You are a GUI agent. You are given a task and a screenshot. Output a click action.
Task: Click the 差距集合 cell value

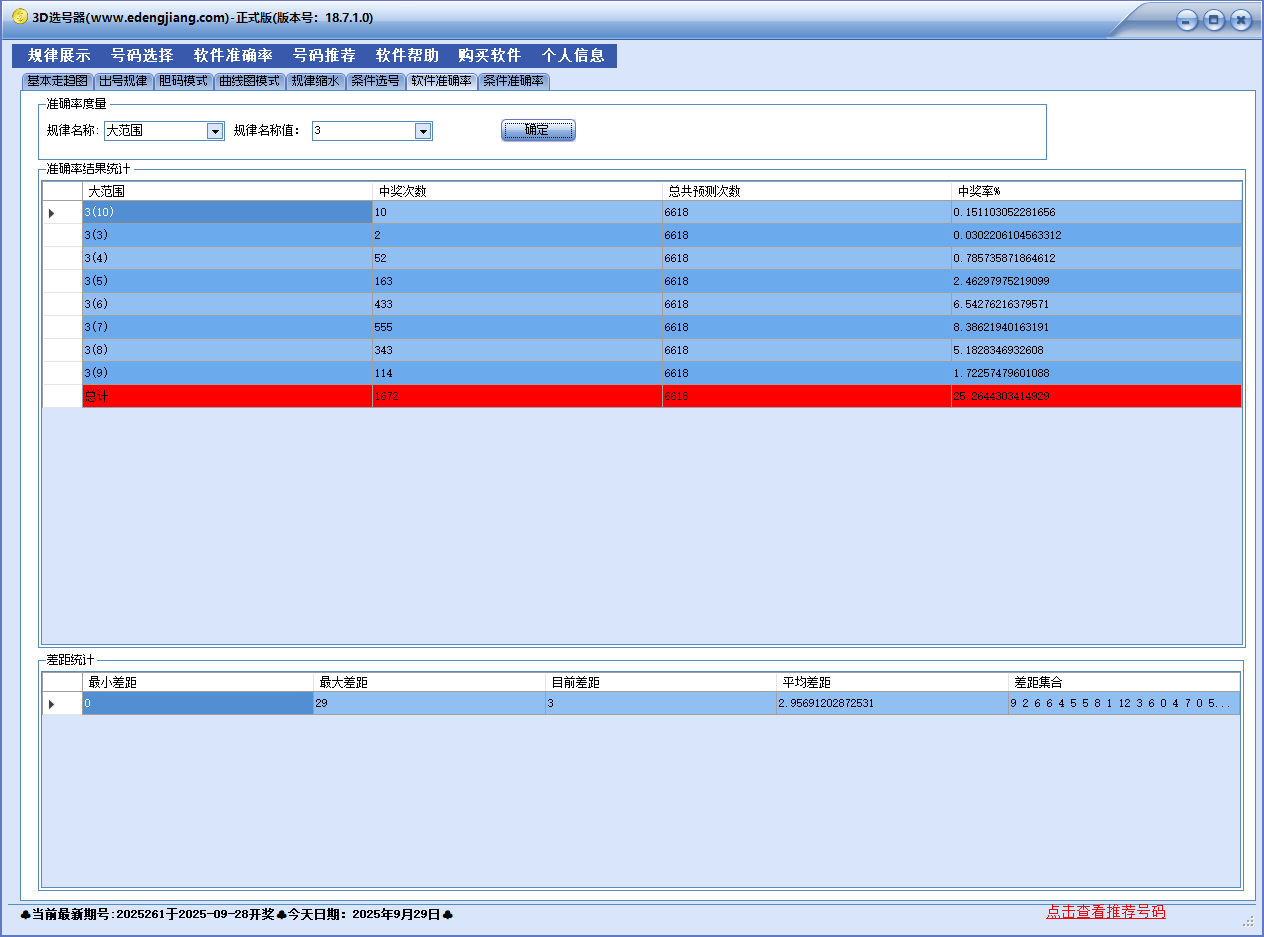click(x=1120, y=703)
